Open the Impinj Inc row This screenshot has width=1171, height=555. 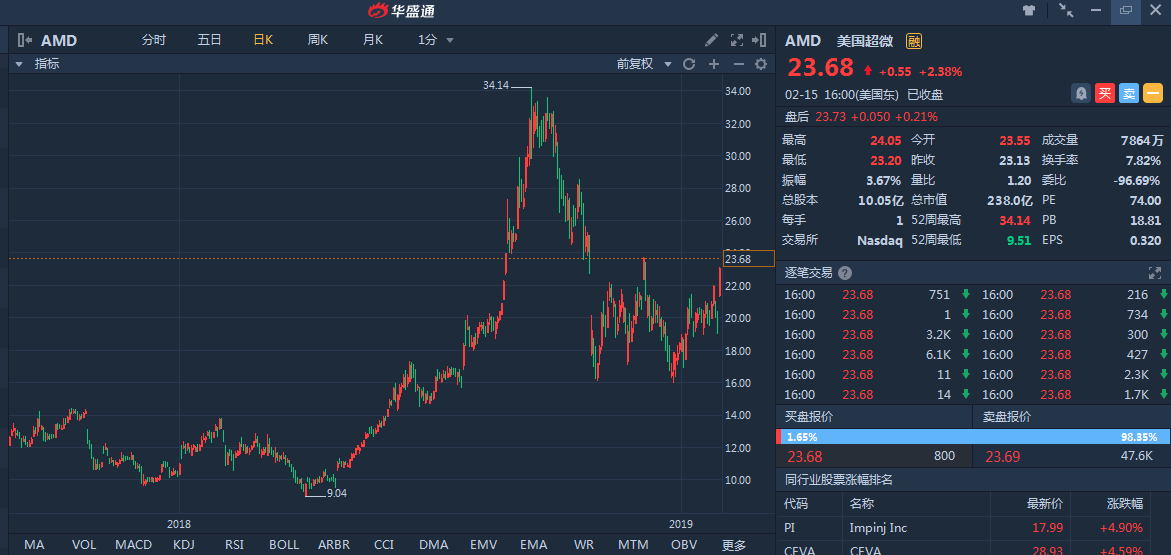point(973,527)
